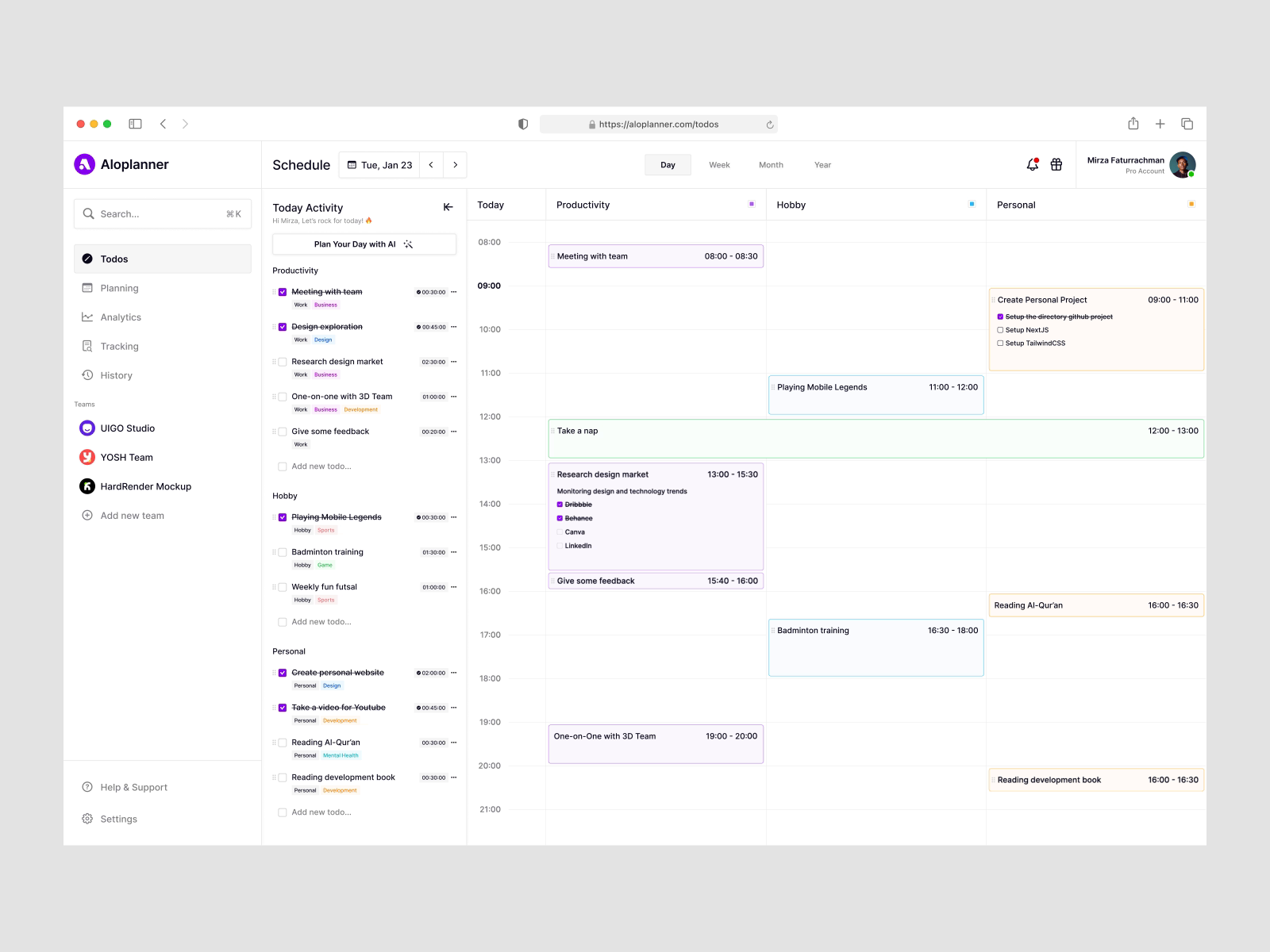Open more options for Give some feedback
The height and width of the screenshot is (952, 1270).
pyautogui.click(x=454, y=432)
